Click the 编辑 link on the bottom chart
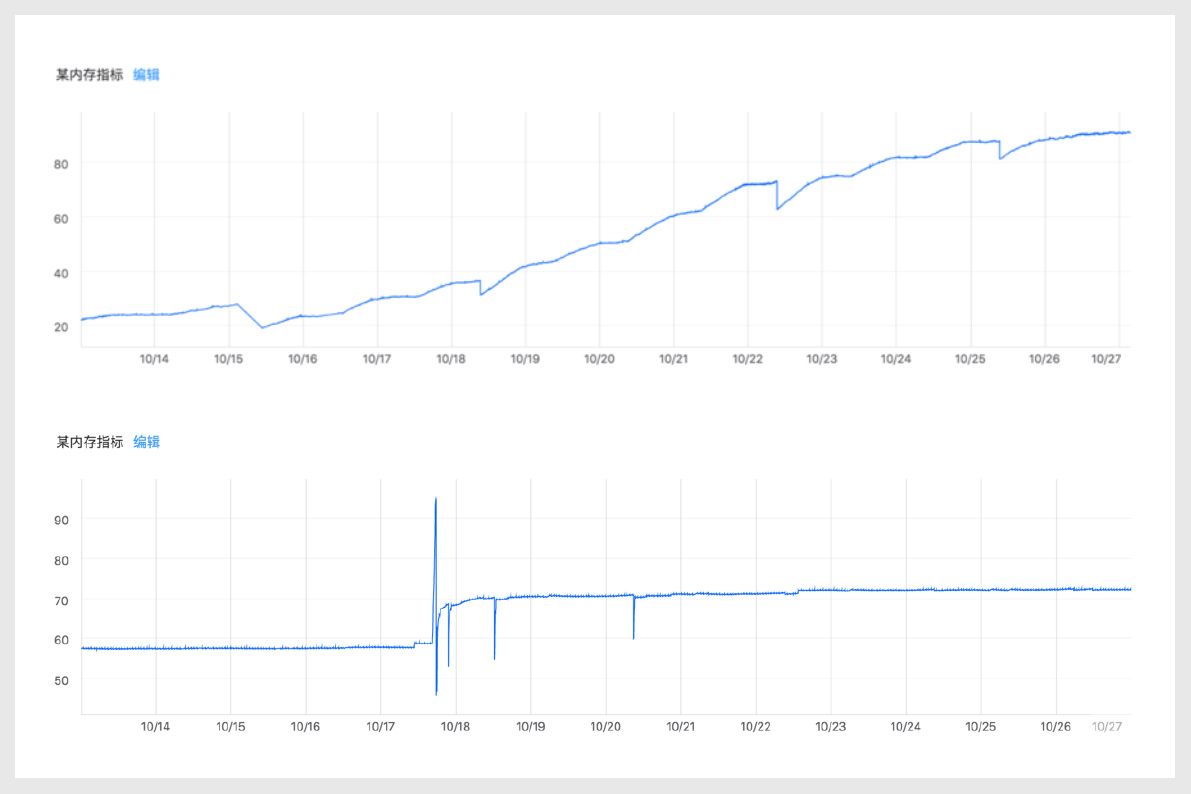The width and height of the screenshot is (1191, 794). click(146, 442)
